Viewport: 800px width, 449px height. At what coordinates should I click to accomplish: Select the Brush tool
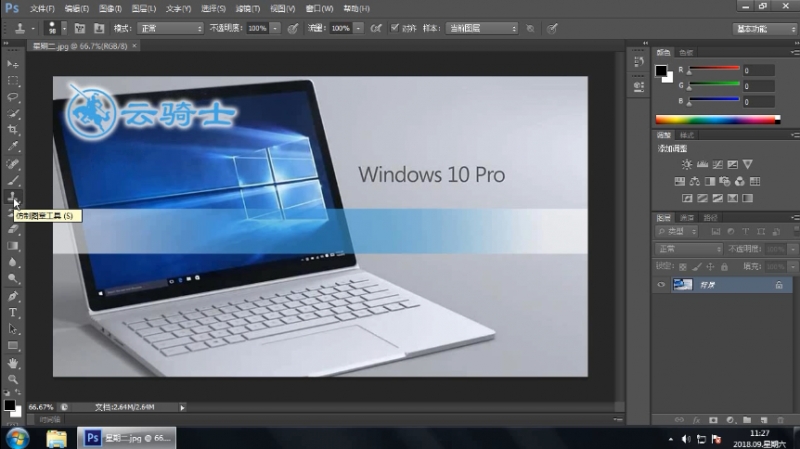(x=13, y=180)
